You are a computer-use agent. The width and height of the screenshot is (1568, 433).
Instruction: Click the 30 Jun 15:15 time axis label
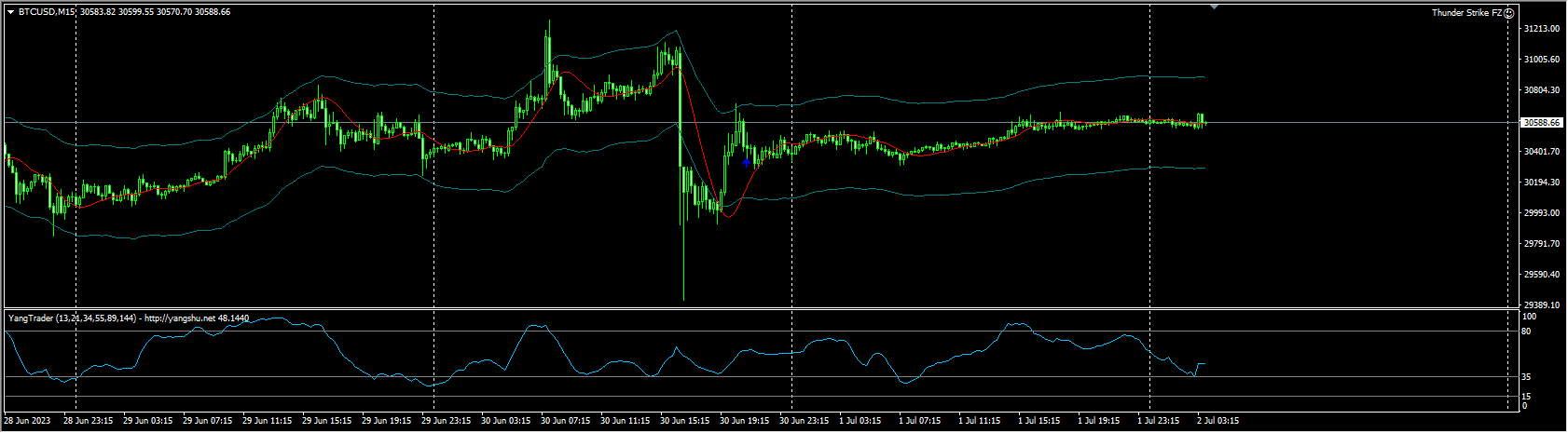coord(682,421)
